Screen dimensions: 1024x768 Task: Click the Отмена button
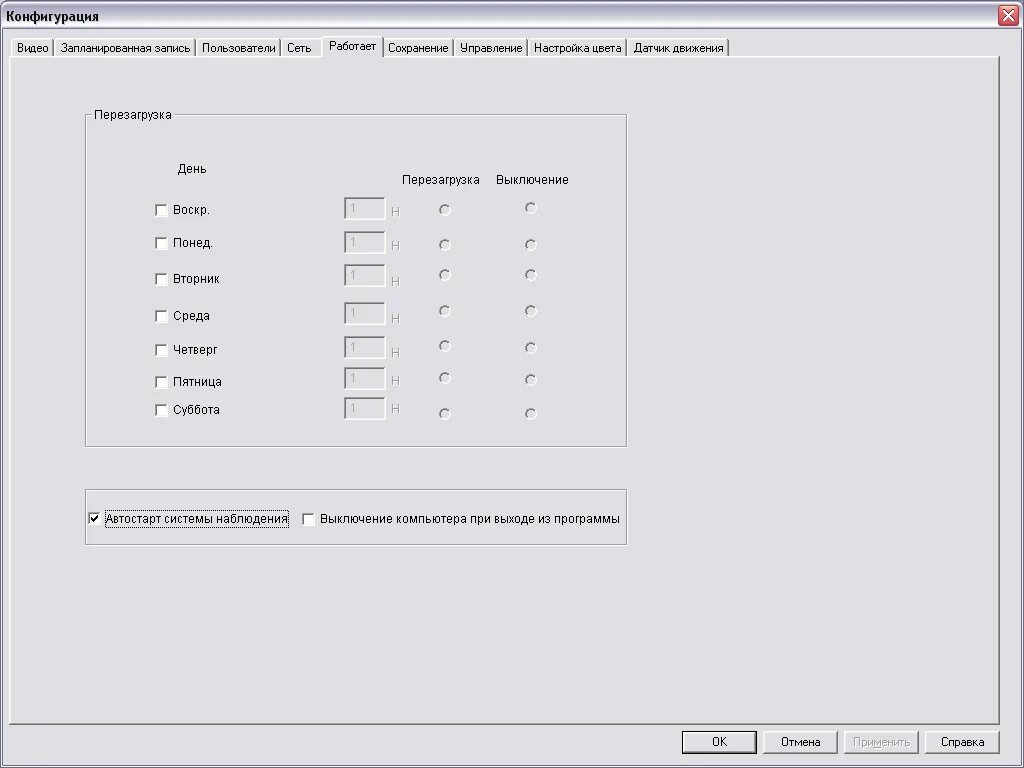[800, 742]
